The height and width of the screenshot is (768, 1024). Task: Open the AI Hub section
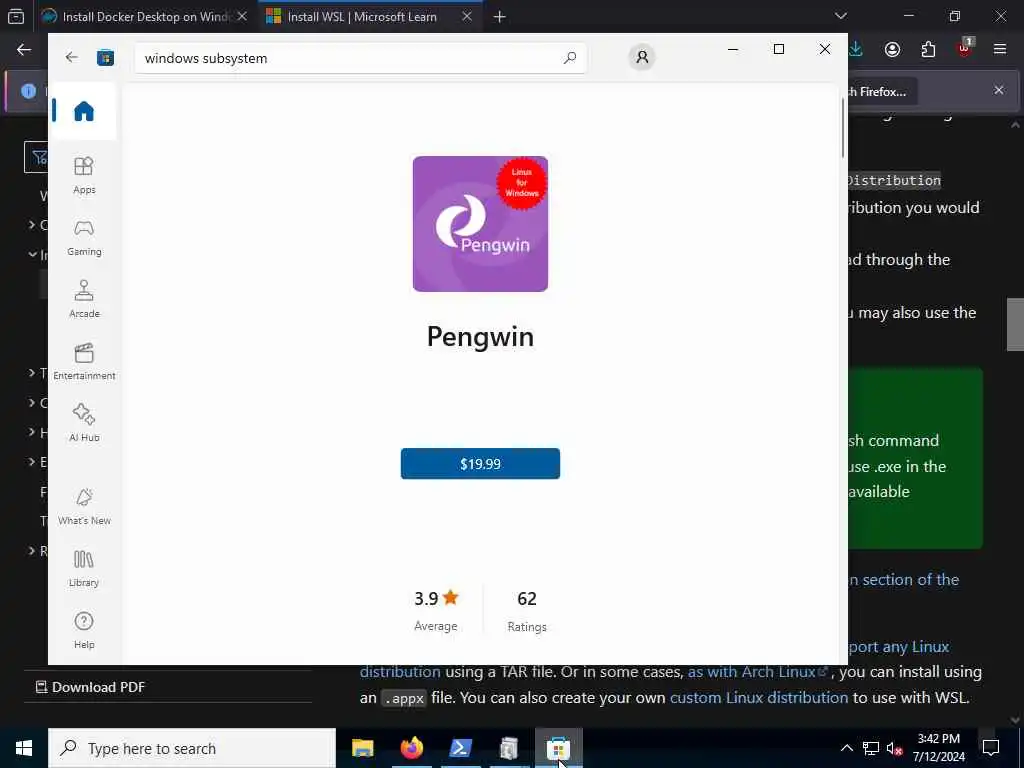84,423
